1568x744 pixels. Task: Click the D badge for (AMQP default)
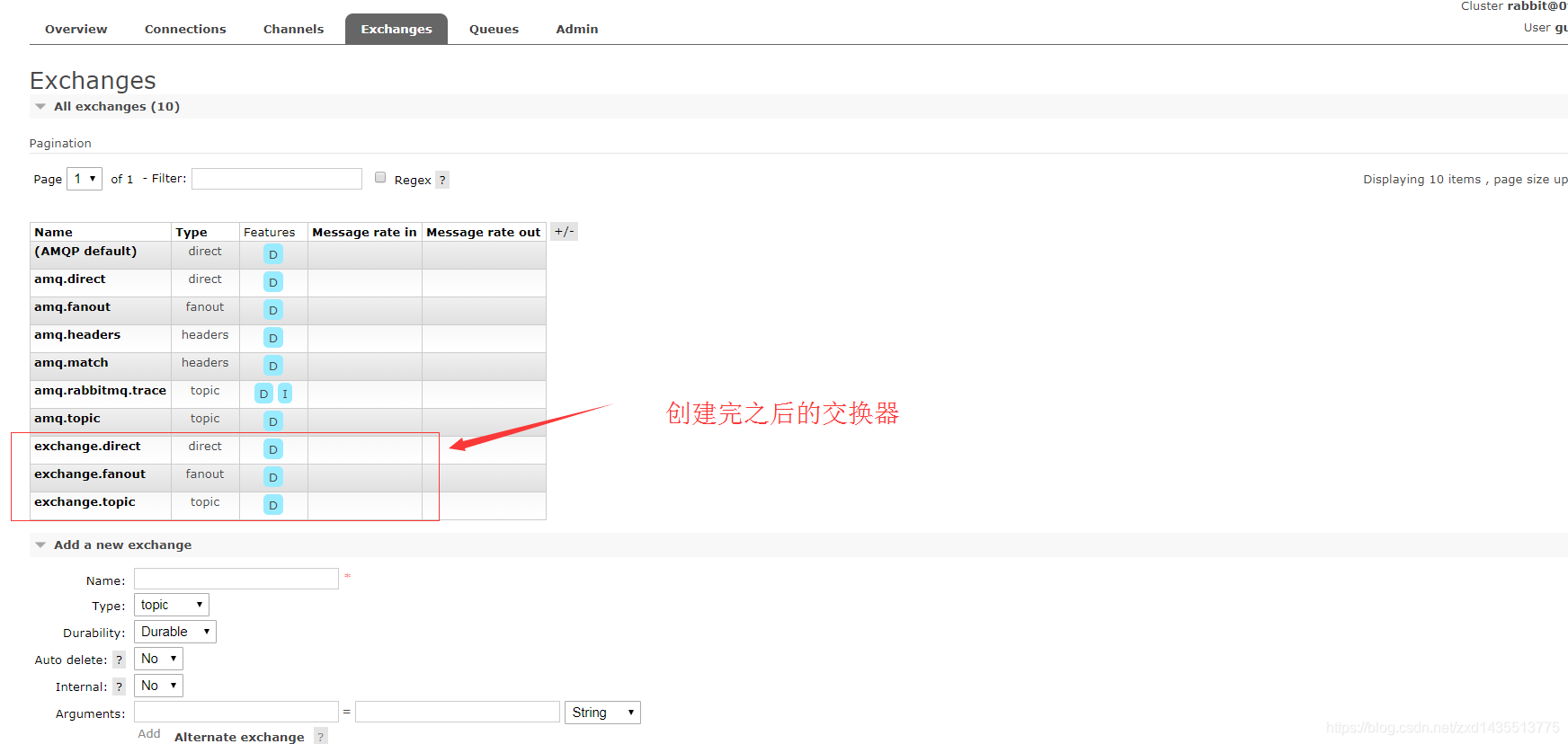pyautogui.click(x=273, y=254)
